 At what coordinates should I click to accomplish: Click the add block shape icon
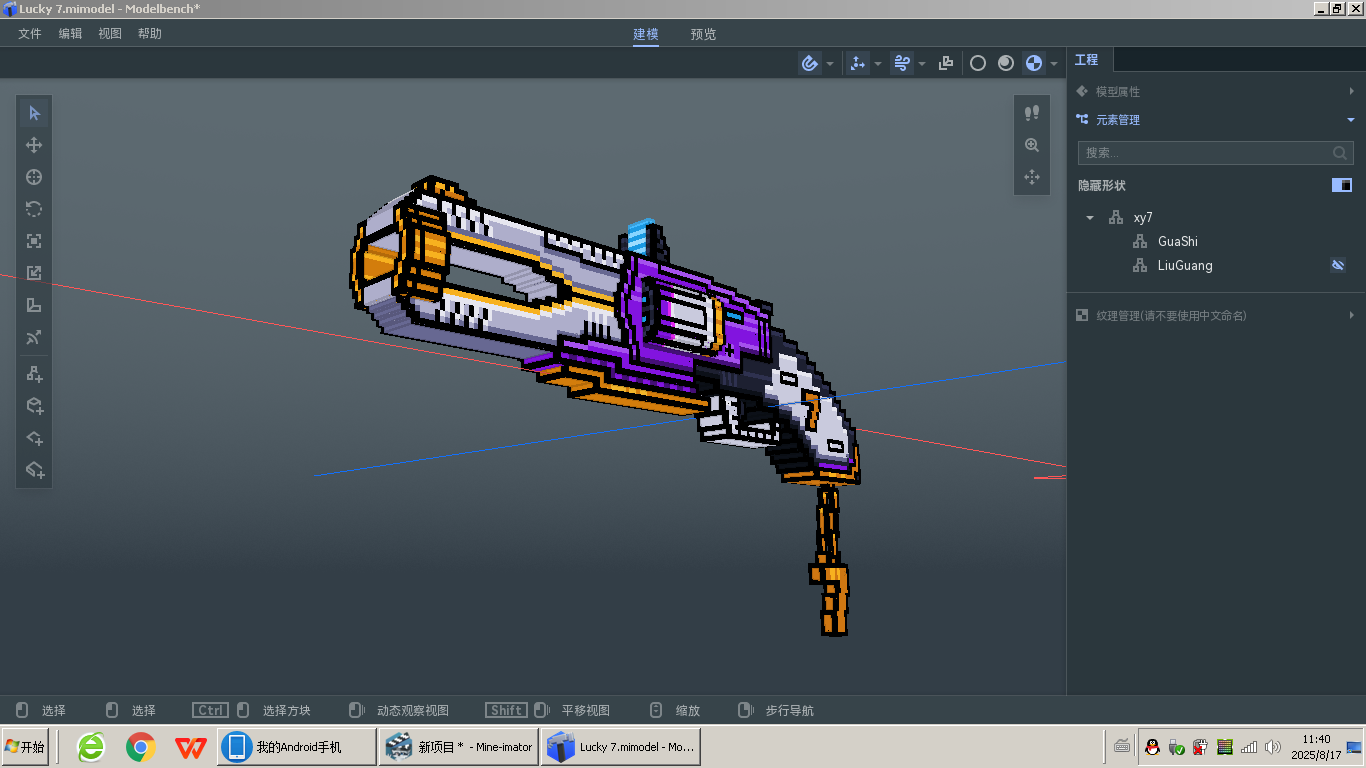click(x=34, y=406)
